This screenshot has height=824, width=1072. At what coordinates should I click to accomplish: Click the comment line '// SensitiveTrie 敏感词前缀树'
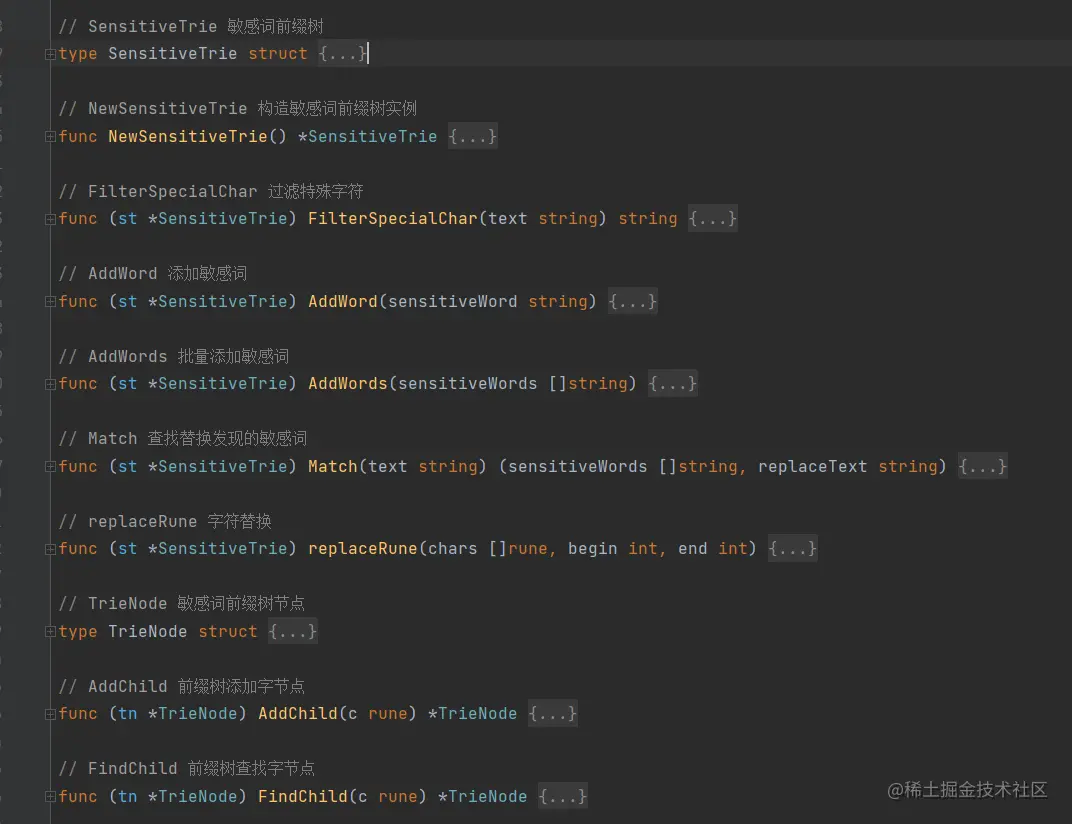(191, 26)
